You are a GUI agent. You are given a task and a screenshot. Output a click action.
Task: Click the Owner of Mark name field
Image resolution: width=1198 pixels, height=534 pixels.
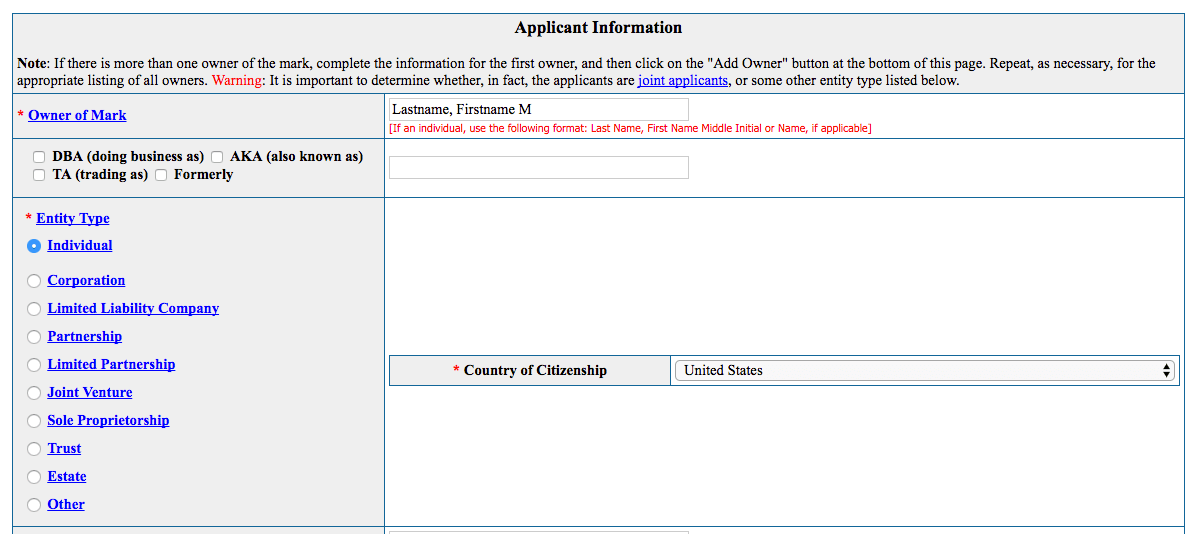[539, 109]
